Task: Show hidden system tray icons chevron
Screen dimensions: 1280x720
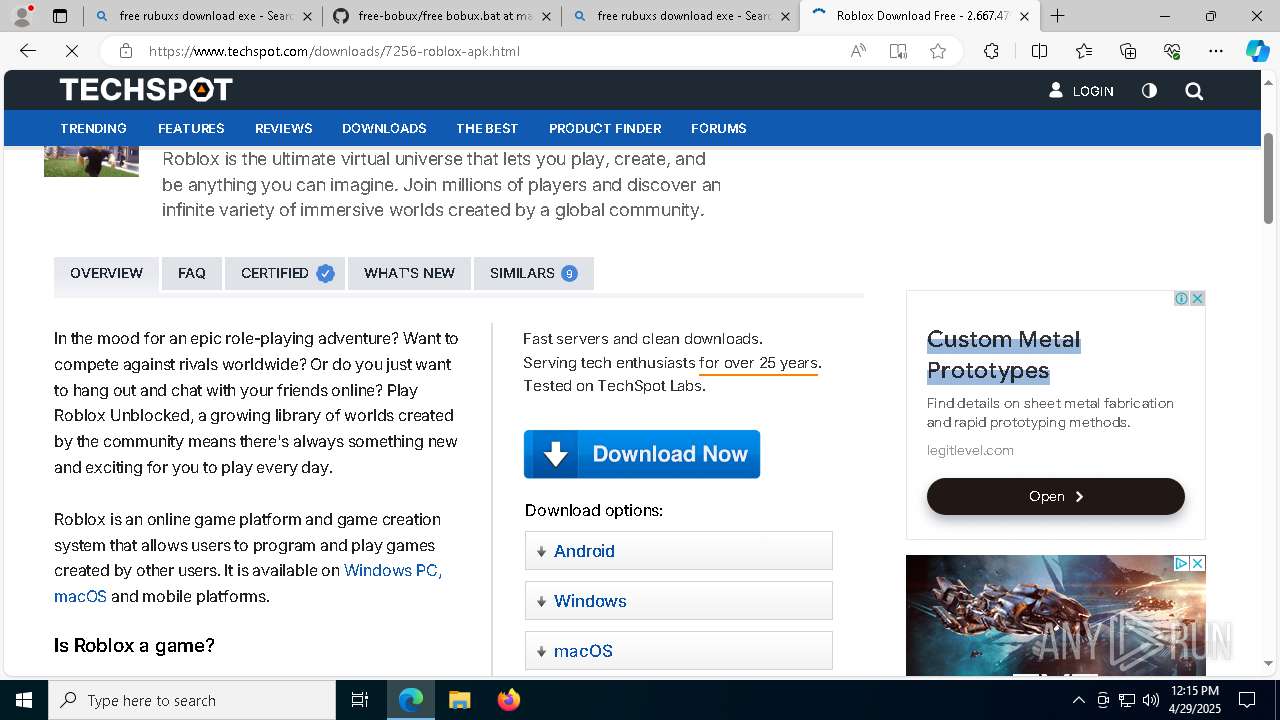Action: tap(1078, 700)
